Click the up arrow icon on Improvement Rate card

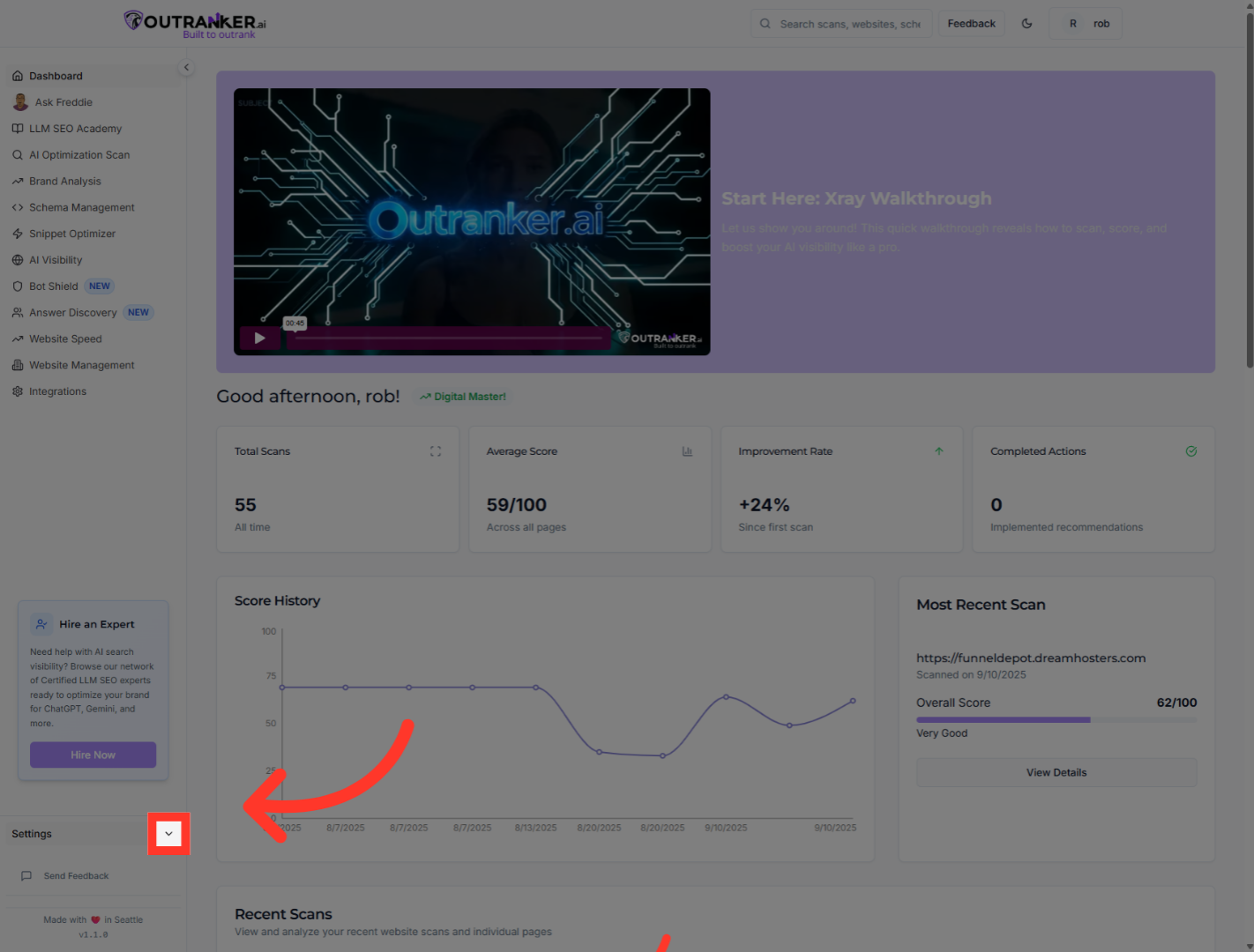point(939,451)
